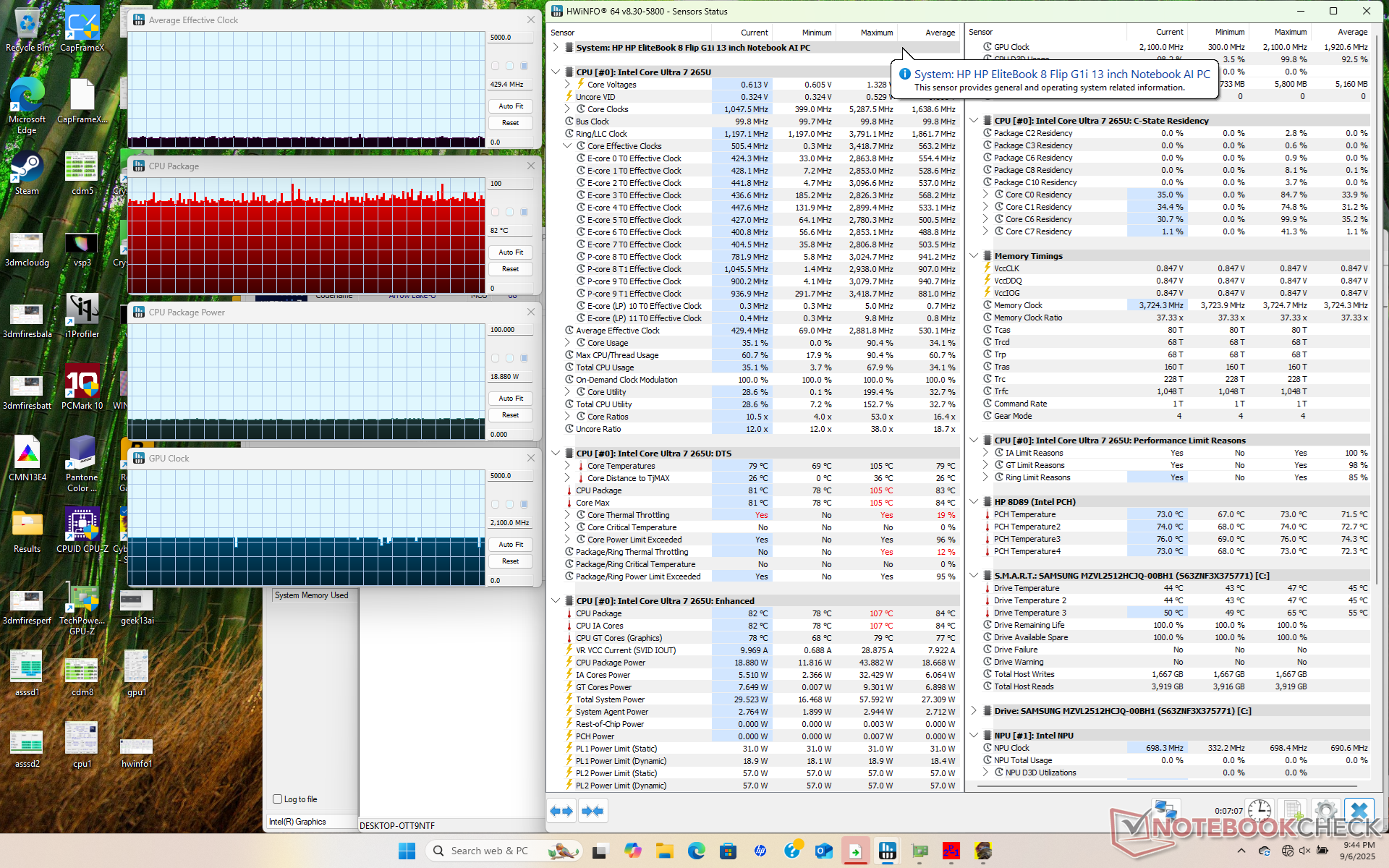The image size is (1389, 868).
Task: Click the taskbar Search web & PC box
Action: tap(504, 851)
